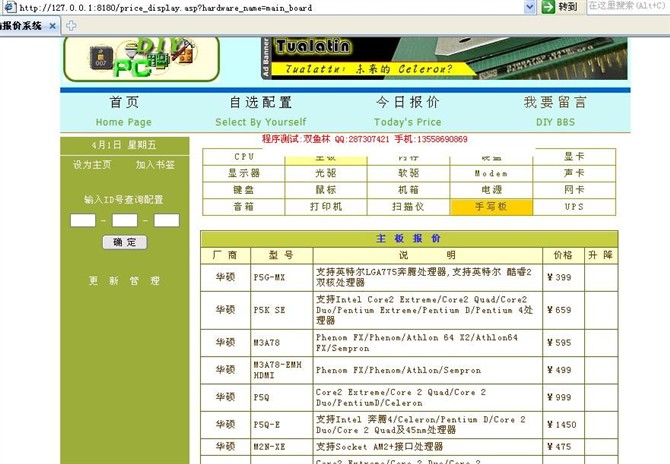
Task: Go to 首页 Home Page
Action: point(124,112)
